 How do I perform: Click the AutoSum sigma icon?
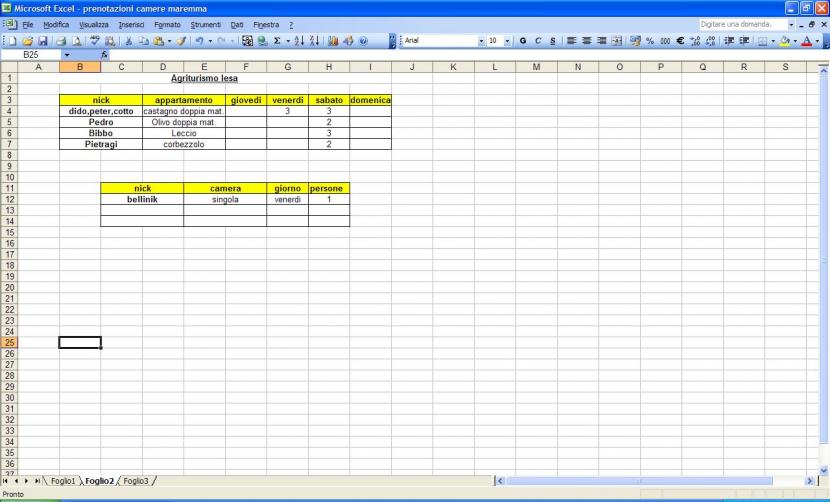(277, 41)
